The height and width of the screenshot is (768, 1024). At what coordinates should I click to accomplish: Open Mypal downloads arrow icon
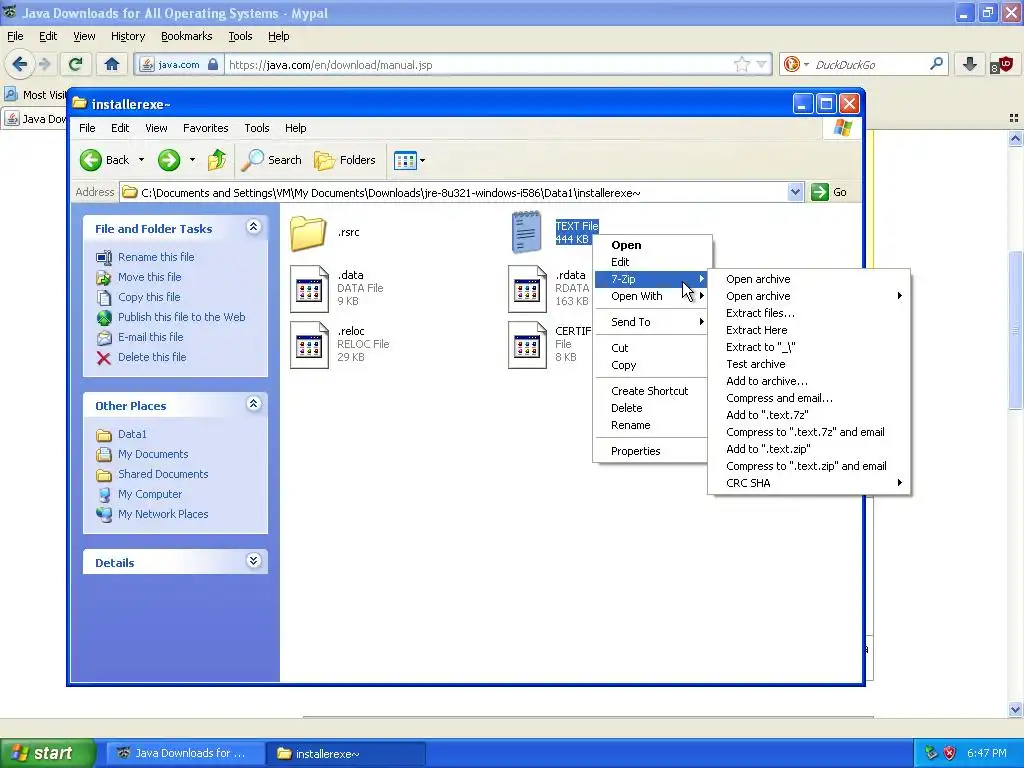tap(970, 64)
